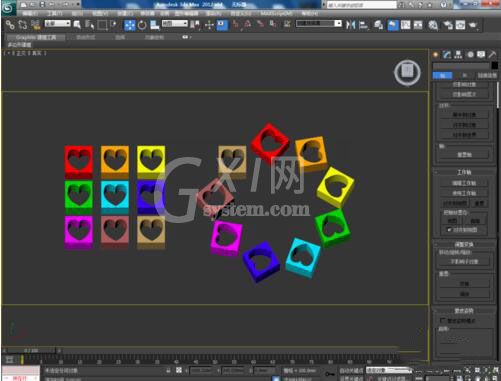Click the Unlink Selection tool

coord(23,24)
